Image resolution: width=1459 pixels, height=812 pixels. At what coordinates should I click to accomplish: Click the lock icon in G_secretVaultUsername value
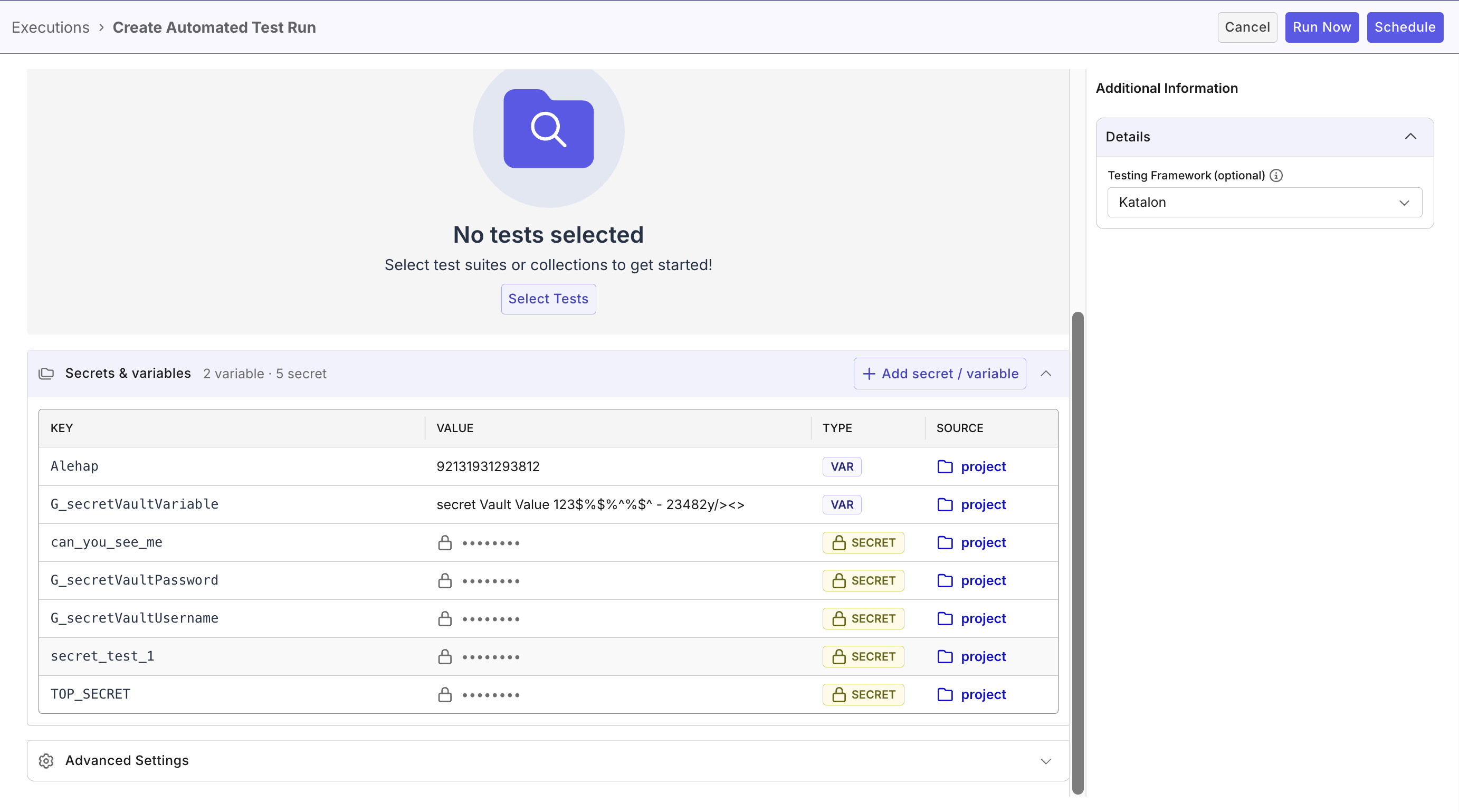tap(445, 618)
